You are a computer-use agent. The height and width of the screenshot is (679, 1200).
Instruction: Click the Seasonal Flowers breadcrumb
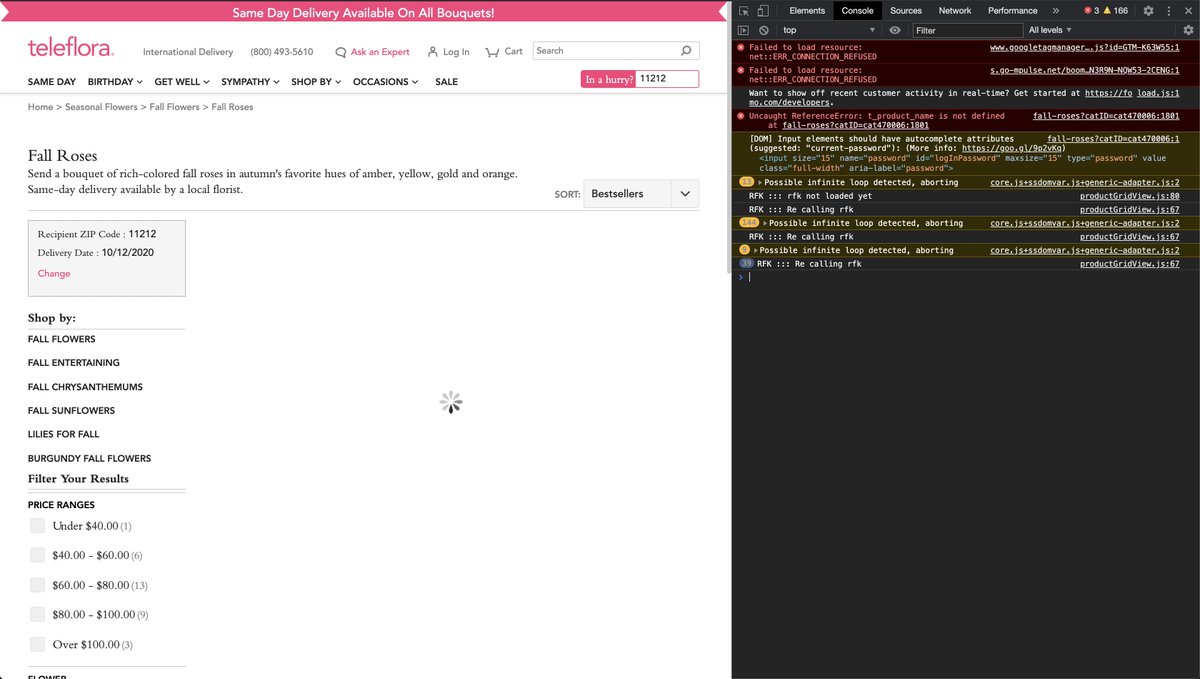click(101, 107)
